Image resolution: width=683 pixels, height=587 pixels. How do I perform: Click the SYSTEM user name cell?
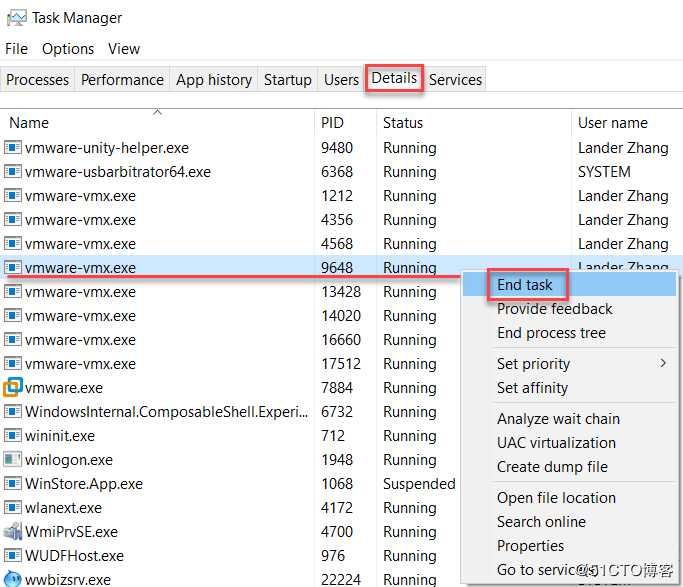click(604, 172)
